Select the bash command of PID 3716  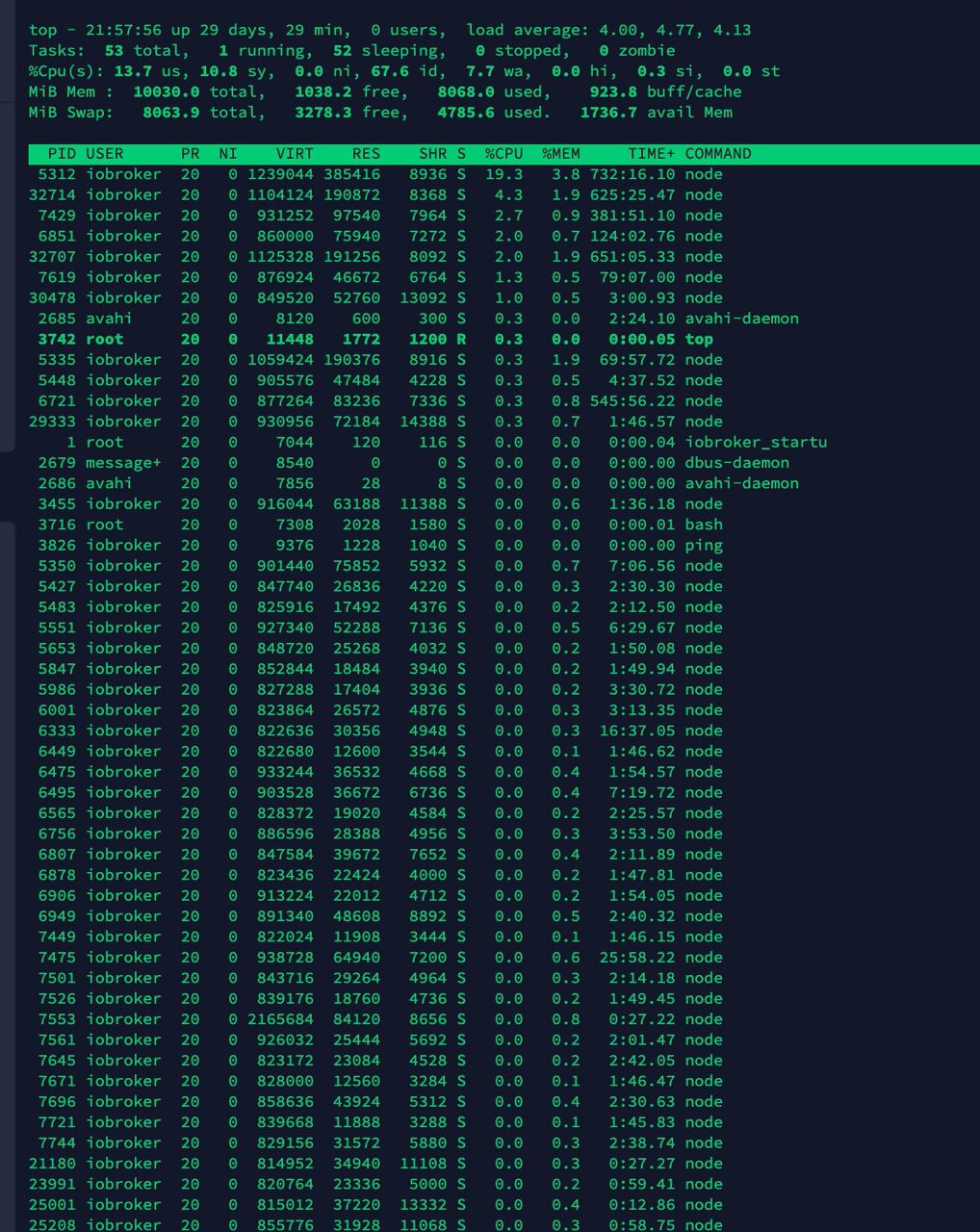click(704, 525)
